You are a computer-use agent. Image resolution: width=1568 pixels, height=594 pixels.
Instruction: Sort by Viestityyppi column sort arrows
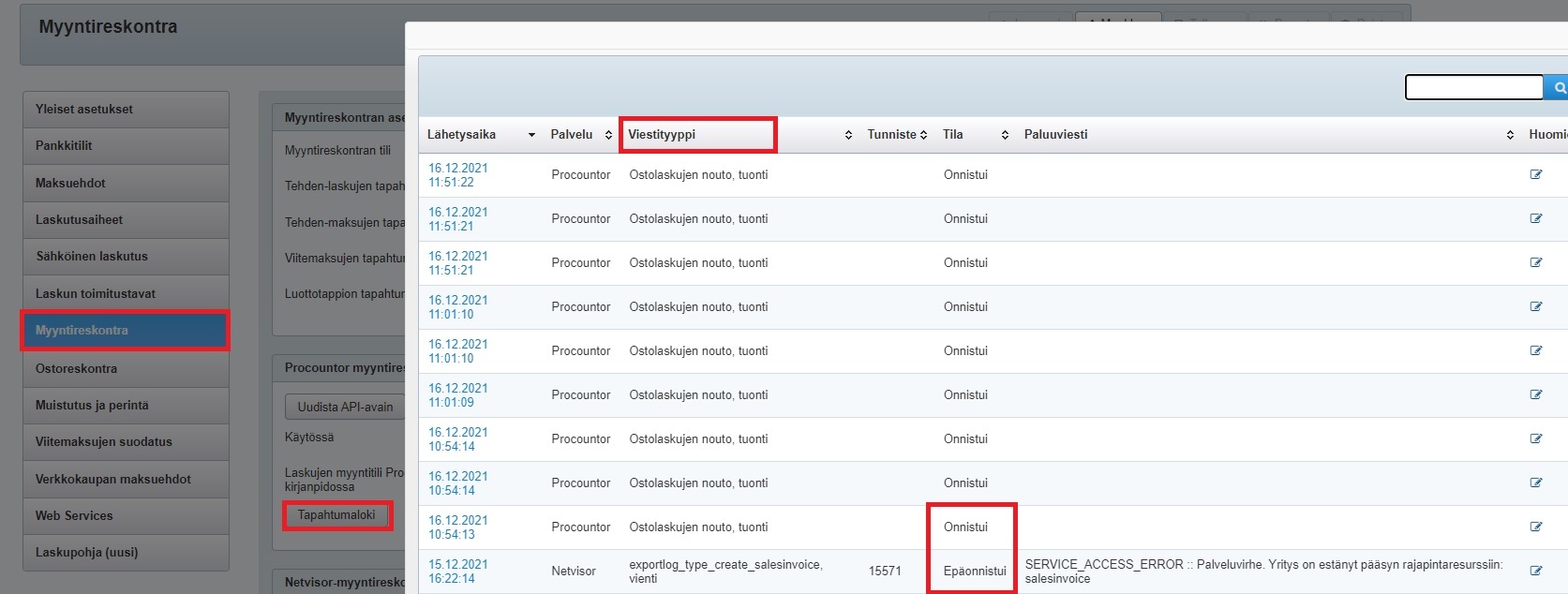pyautogui.click(x=847, y=135)
